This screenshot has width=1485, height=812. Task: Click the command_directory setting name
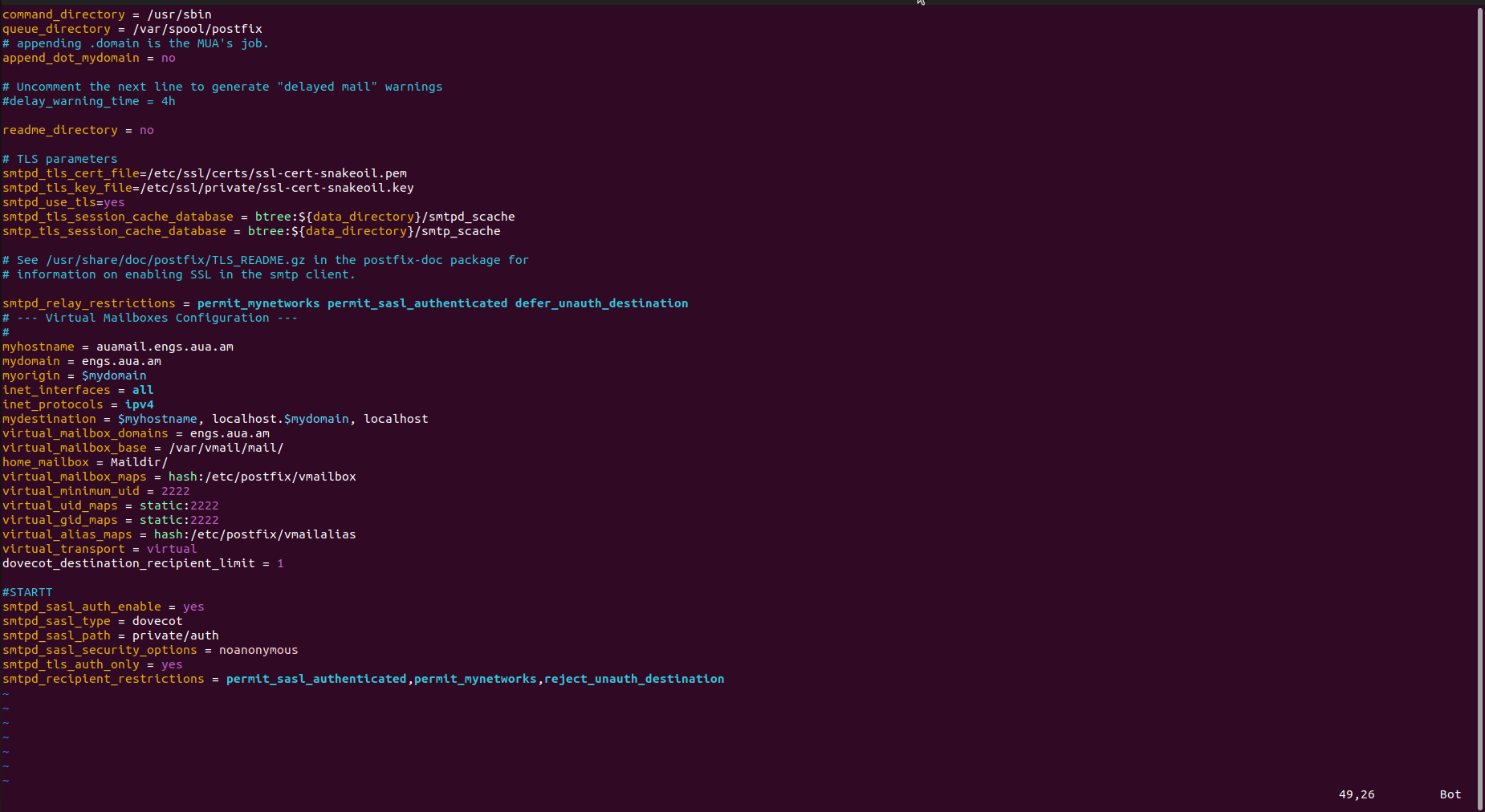point(63,14)
